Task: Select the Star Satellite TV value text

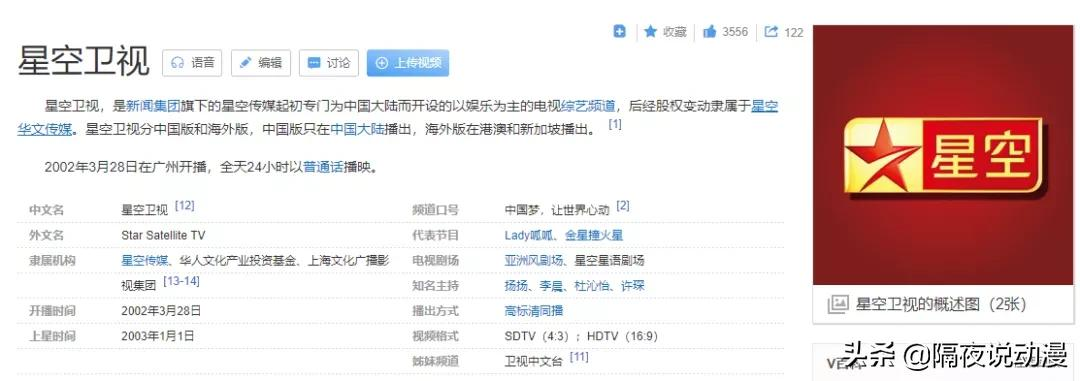Action: click(x=163, y=236)
